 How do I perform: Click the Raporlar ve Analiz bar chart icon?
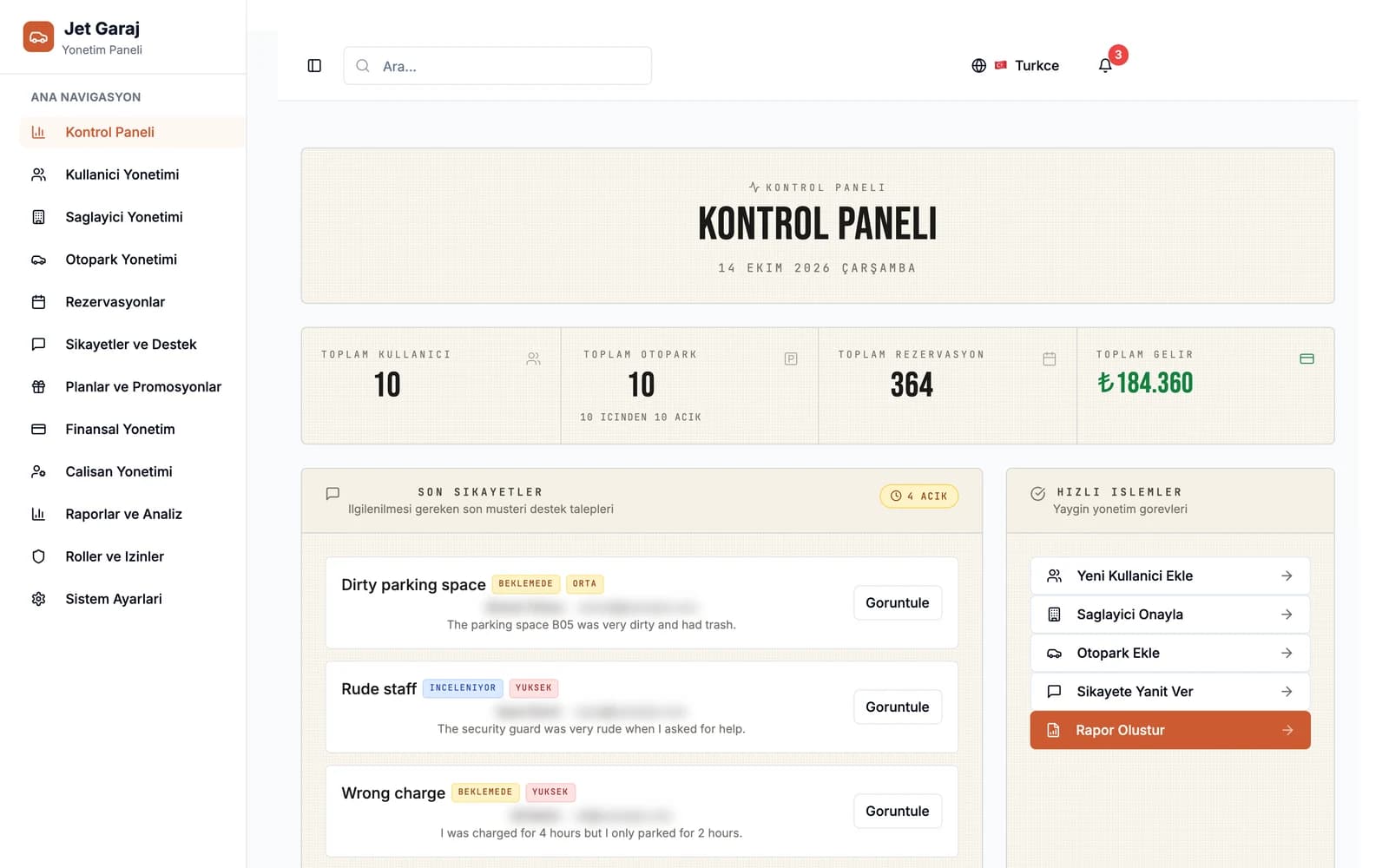(38, 514)
